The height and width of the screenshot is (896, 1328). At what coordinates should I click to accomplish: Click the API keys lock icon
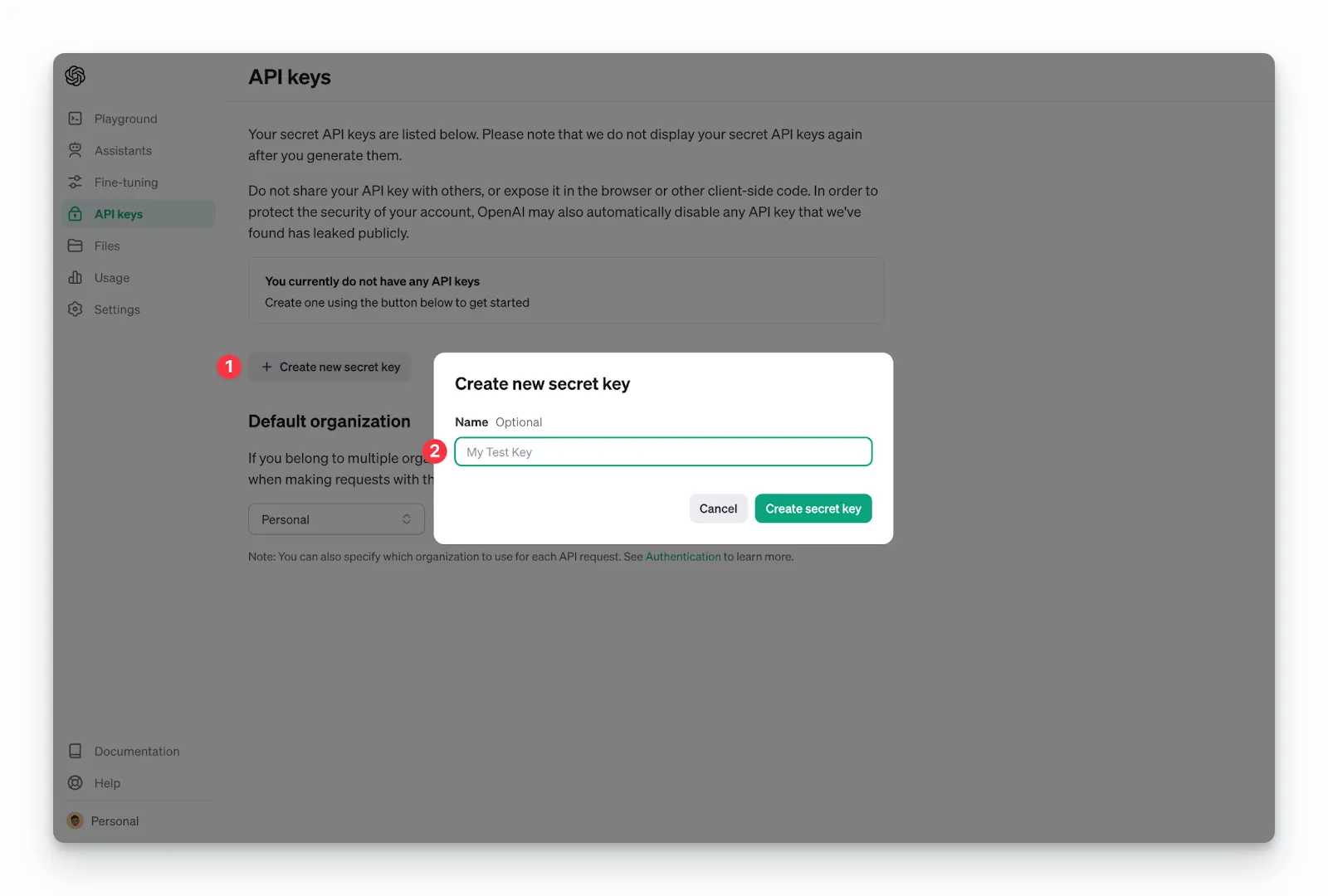[x=76, y=214]
